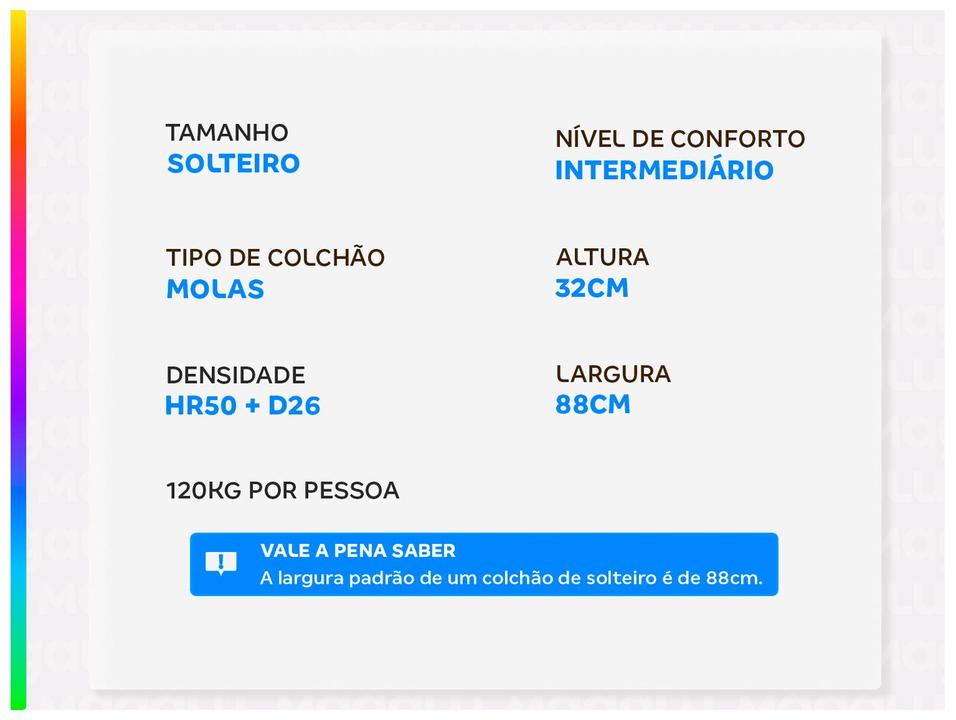Select the INTERMEDIÁRIO comfort value
The image size is (956, 720).
[664, 170]
